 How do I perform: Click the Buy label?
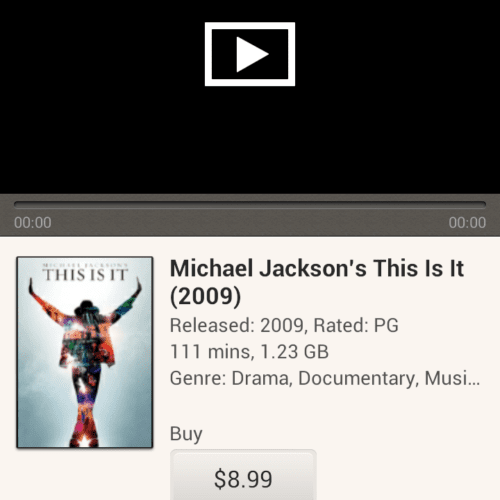(186, 434)
